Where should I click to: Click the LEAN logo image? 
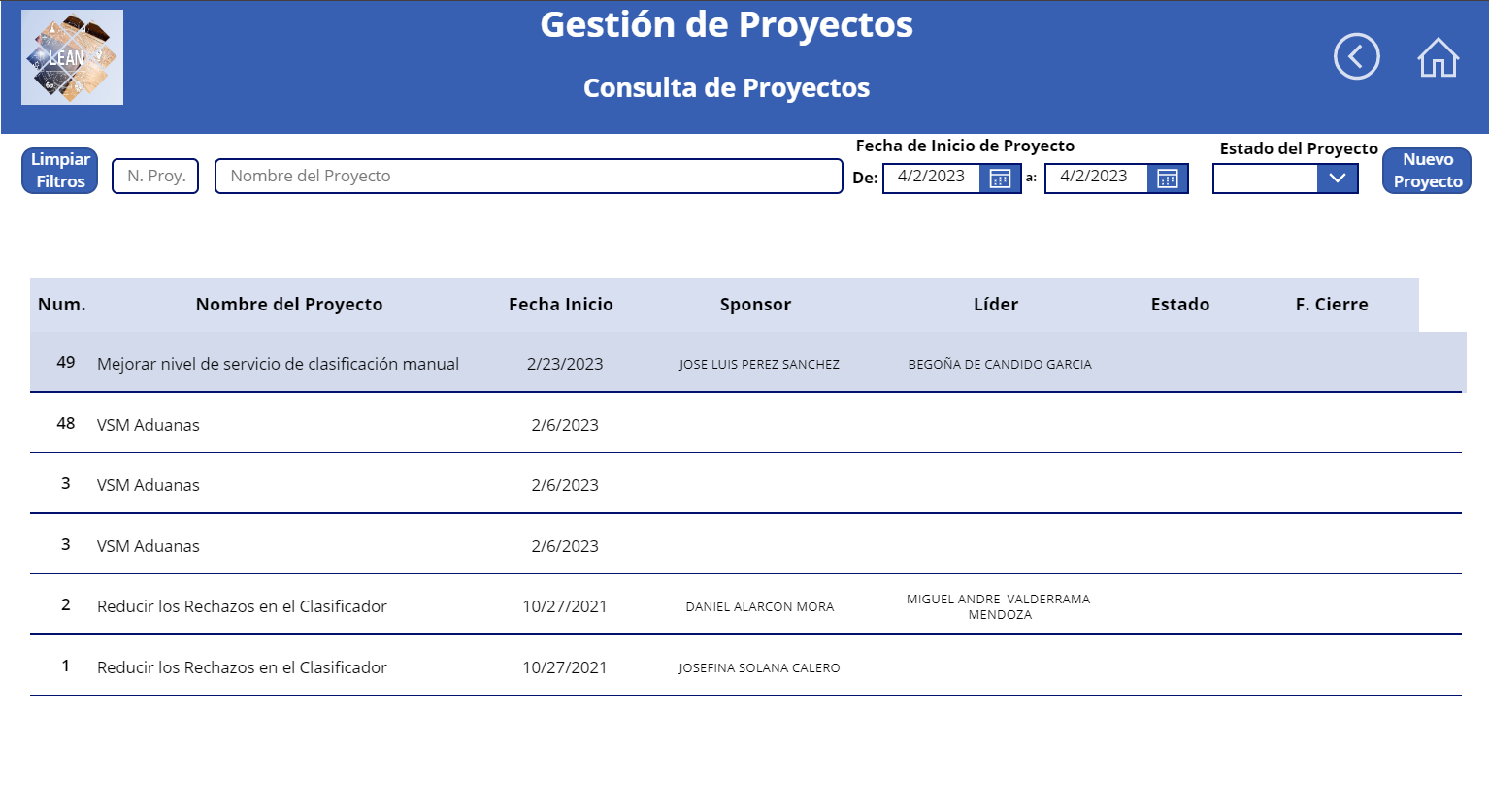[x=72, y=57]
